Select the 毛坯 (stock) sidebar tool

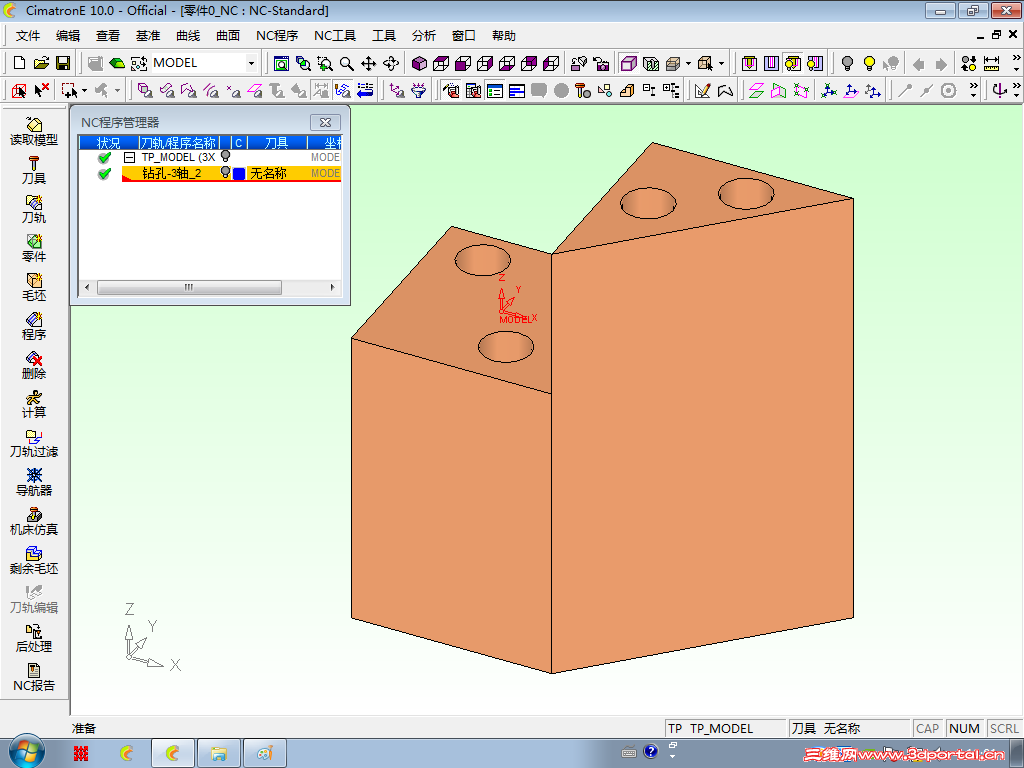pyautogui.click(x=34, y=287)
